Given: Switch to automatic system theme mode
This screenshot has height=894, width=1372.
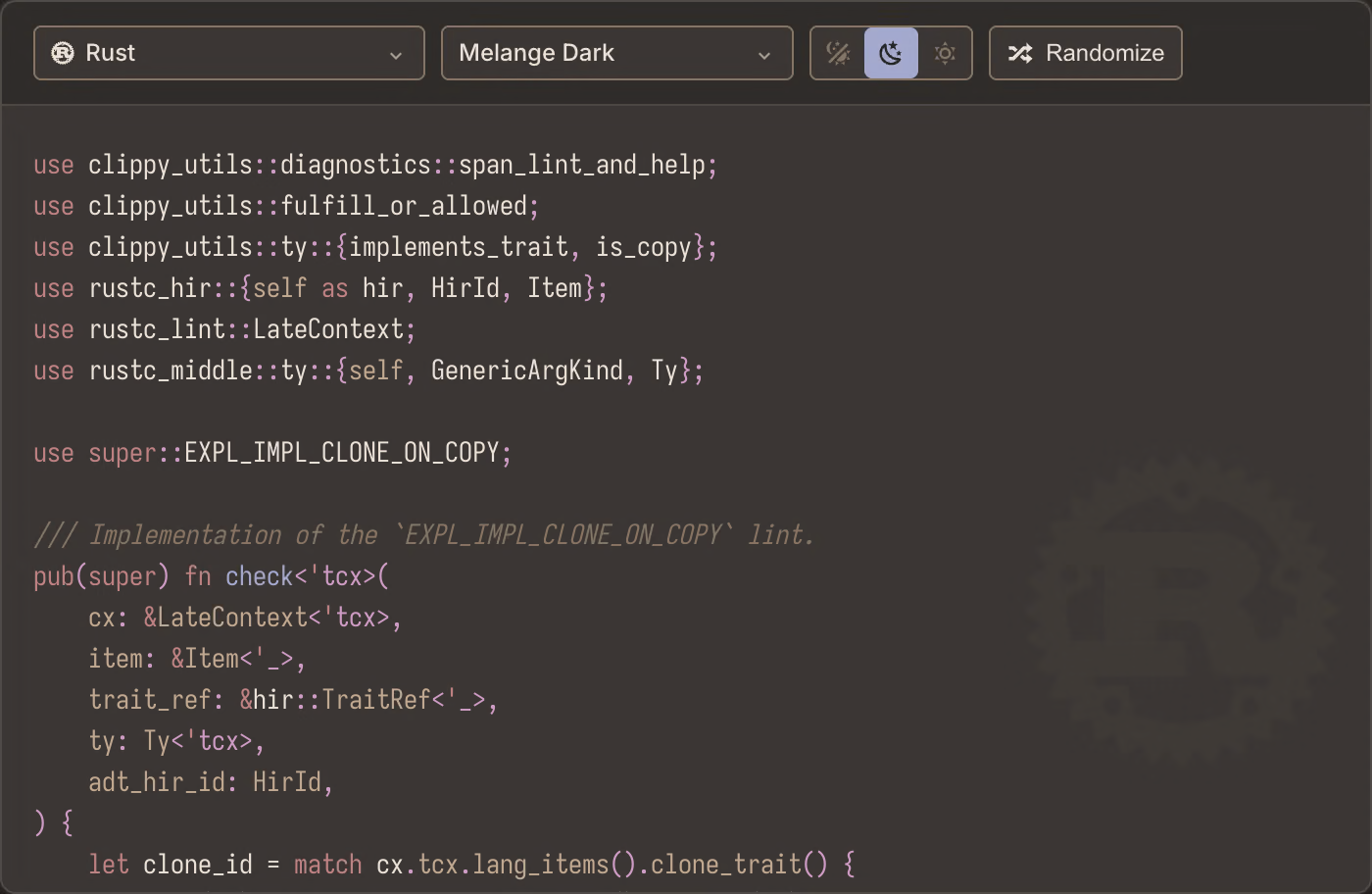Looking at the screenshot, I should pos(838,53).
